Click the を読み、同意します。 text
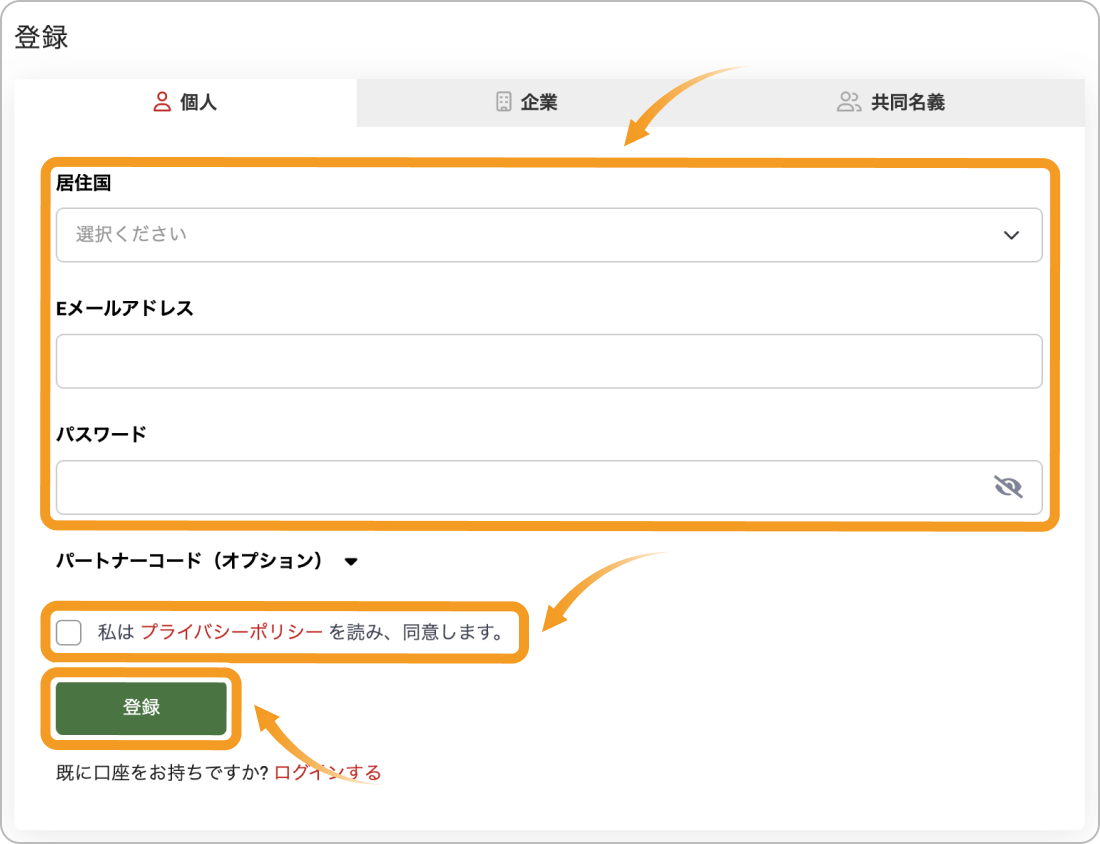This screenshot has width=1100, height=844. point(417,632)
